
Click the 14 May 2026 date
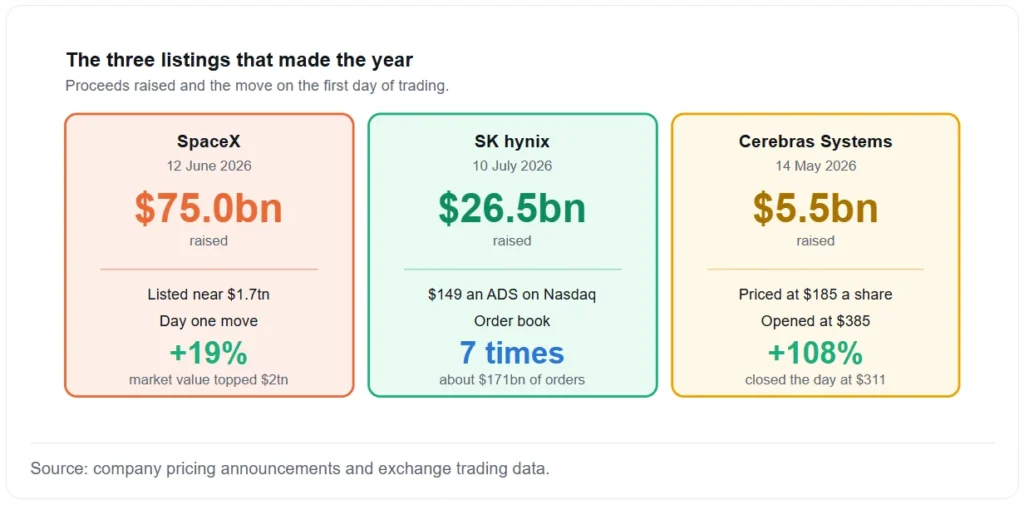816,166
